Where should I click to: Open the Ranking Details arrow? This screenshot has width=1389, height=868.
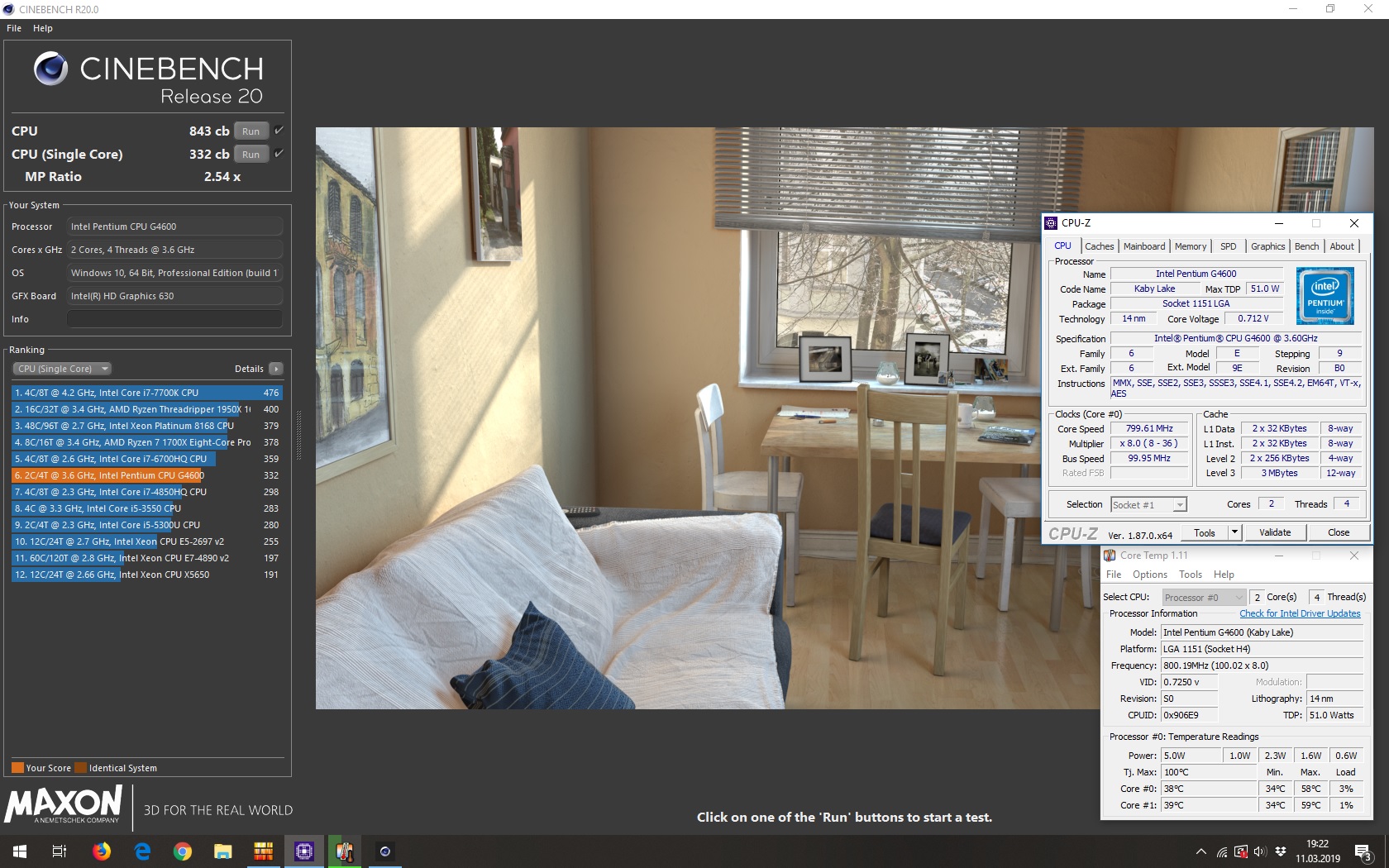pos(276,369)
